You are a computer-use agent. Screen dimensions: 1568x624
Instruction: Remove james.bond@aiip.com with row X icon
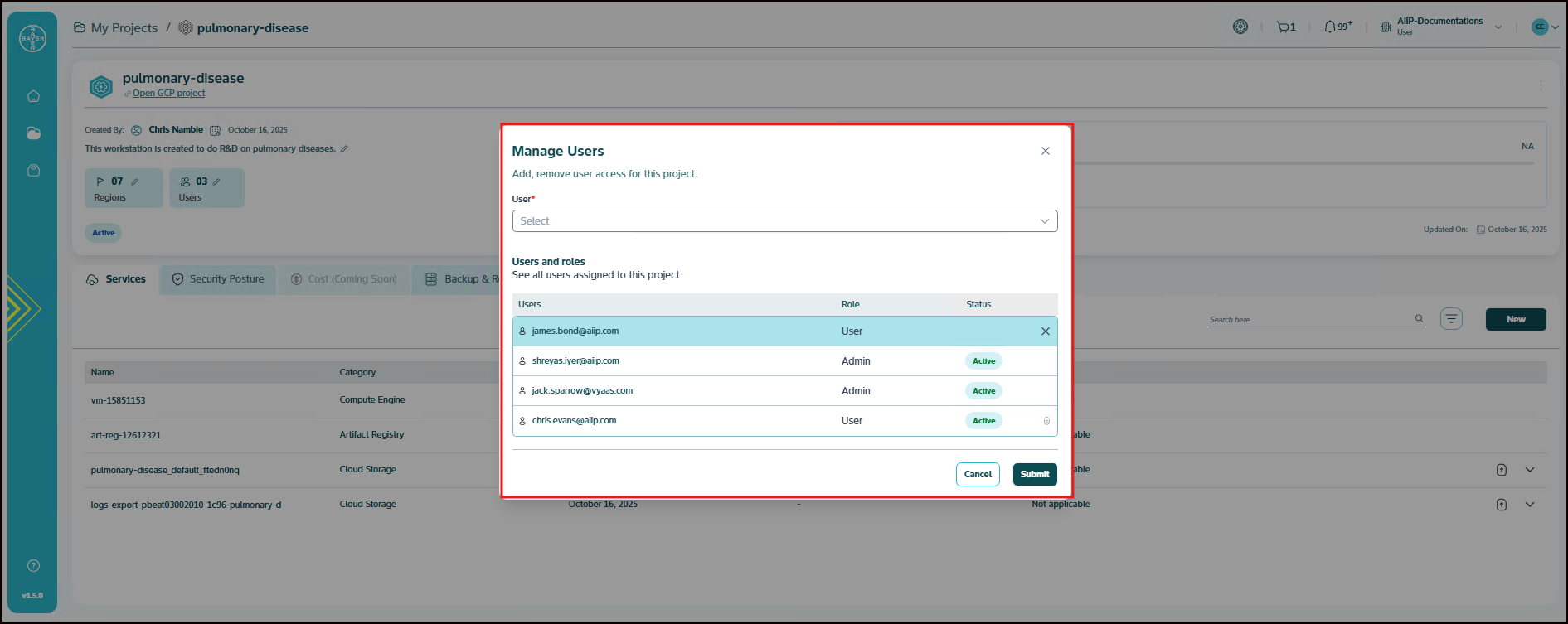[1045, 331]
